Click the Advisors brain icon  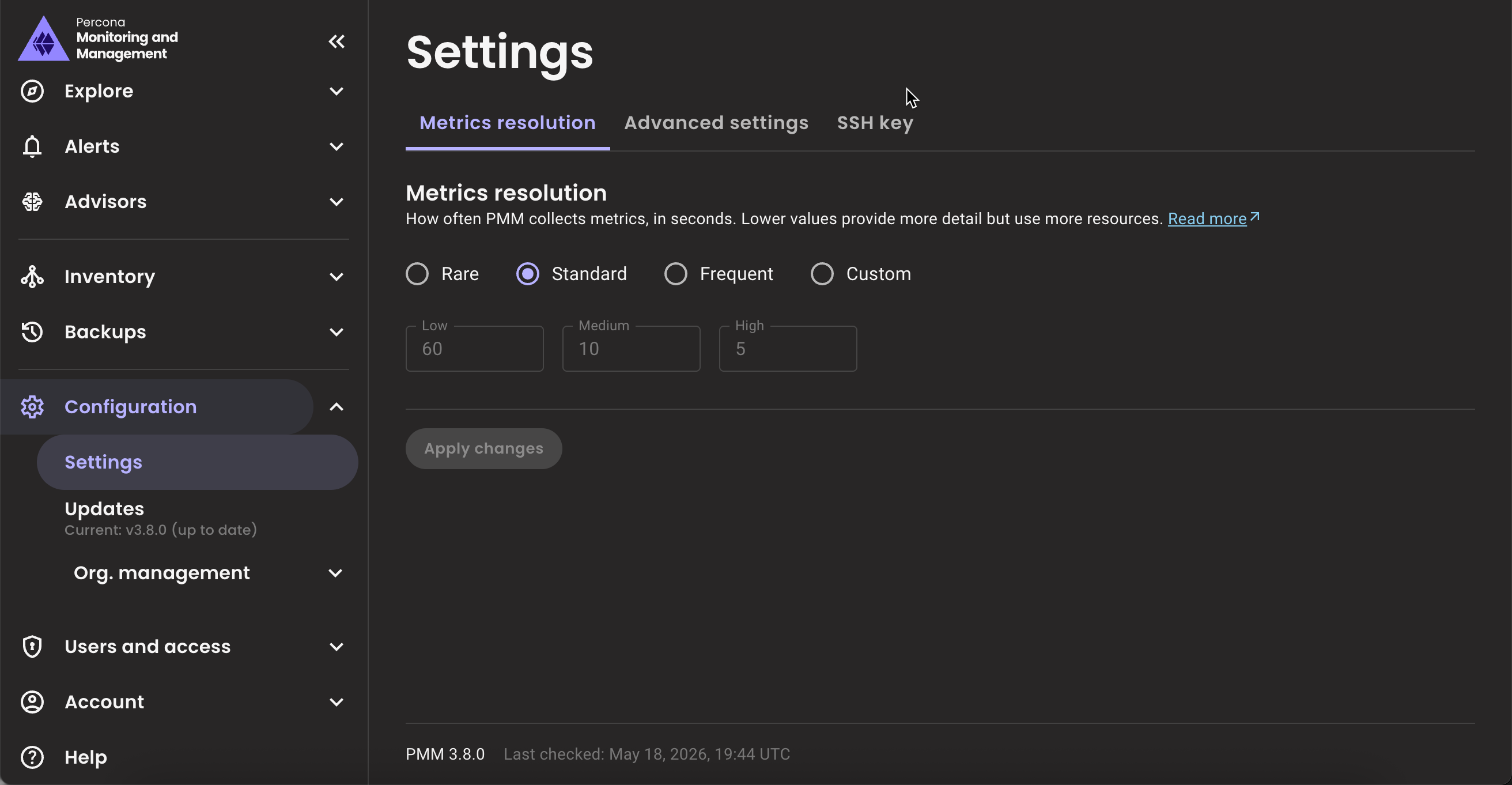(x=32, y=201)
